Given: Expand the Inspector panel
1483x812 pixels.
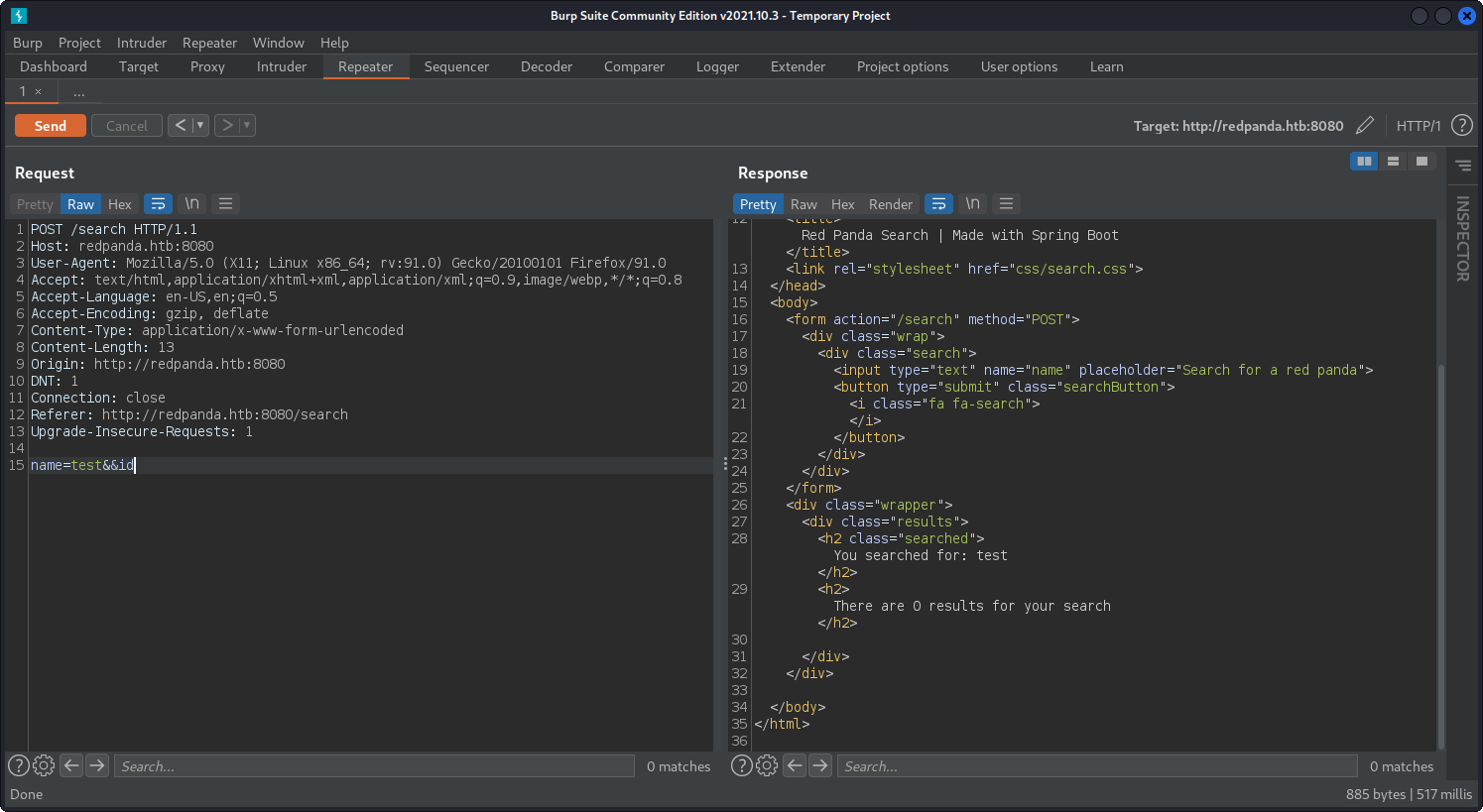Looking at the screenshot, I should tap(1462, 239).
